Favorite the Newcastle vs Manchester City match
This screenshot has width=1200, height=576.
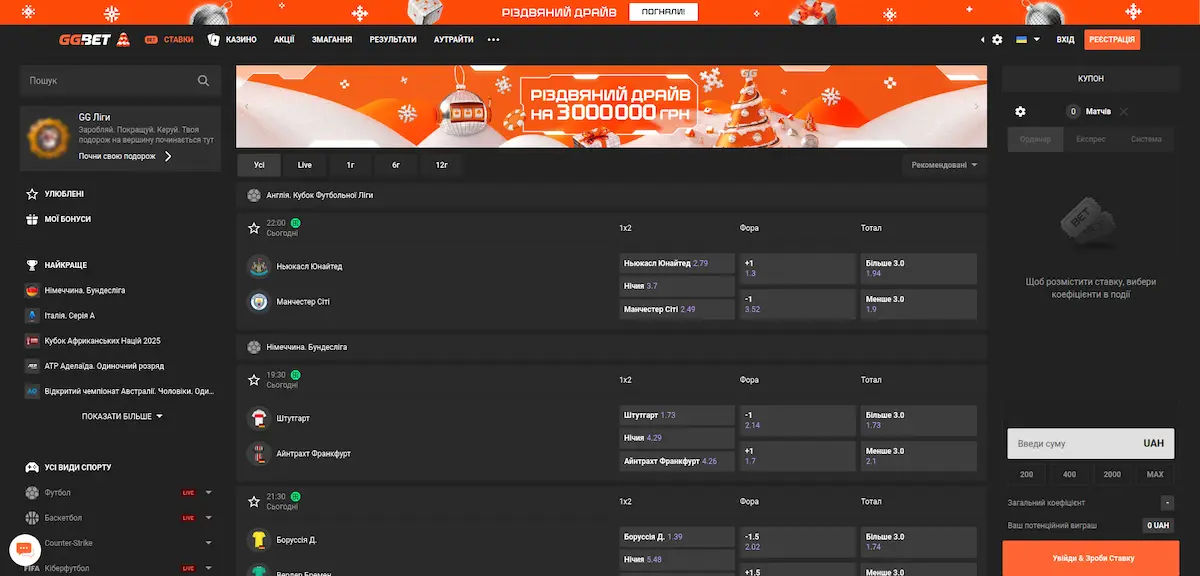[x=254, y=228]
